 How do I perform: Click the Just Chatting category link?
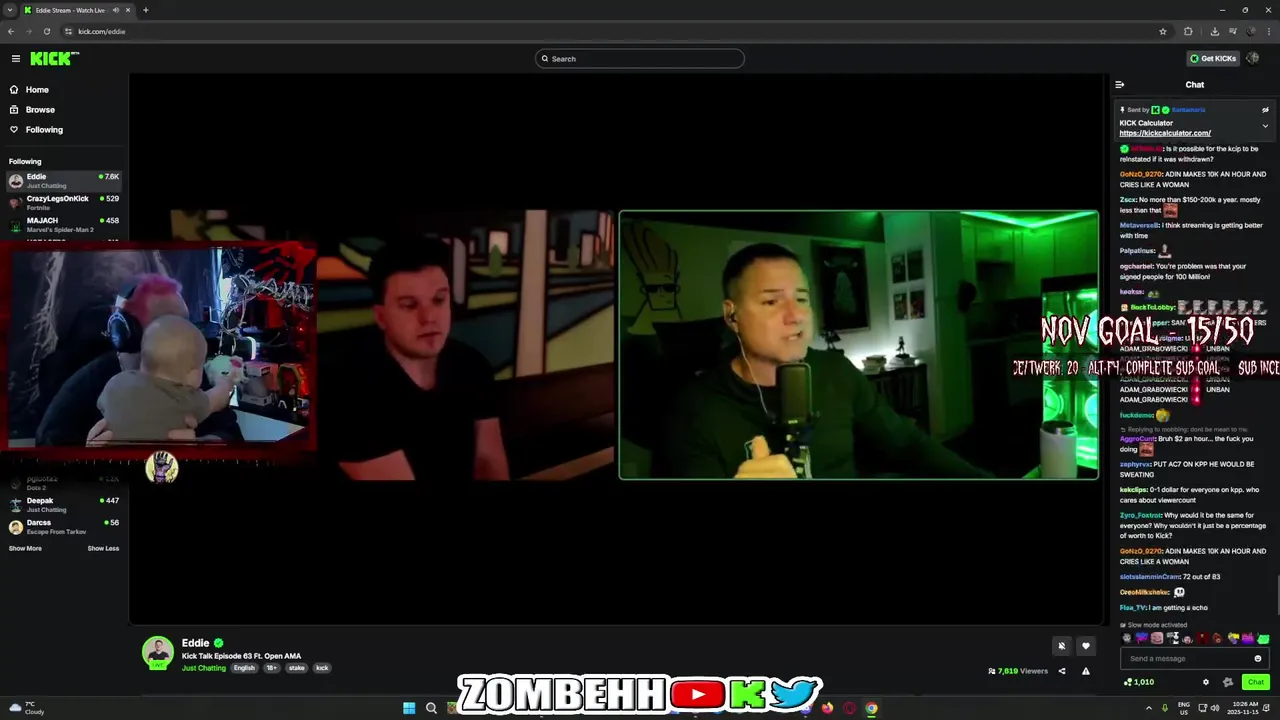[x=204, y=668]
